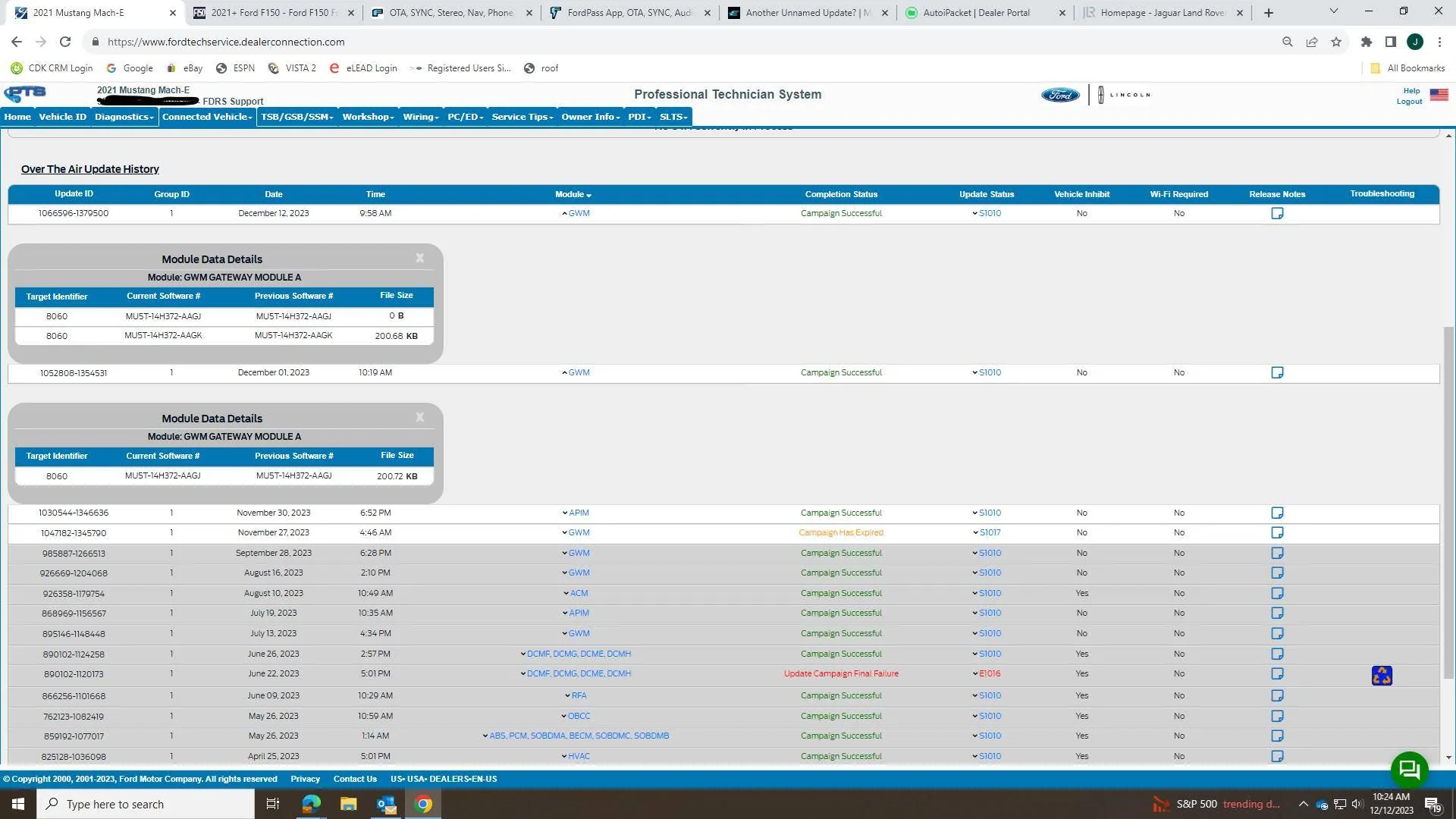Collapse GWM module for December 01, 2023
Screen dimensions: 1456x819
coord(576,372)
